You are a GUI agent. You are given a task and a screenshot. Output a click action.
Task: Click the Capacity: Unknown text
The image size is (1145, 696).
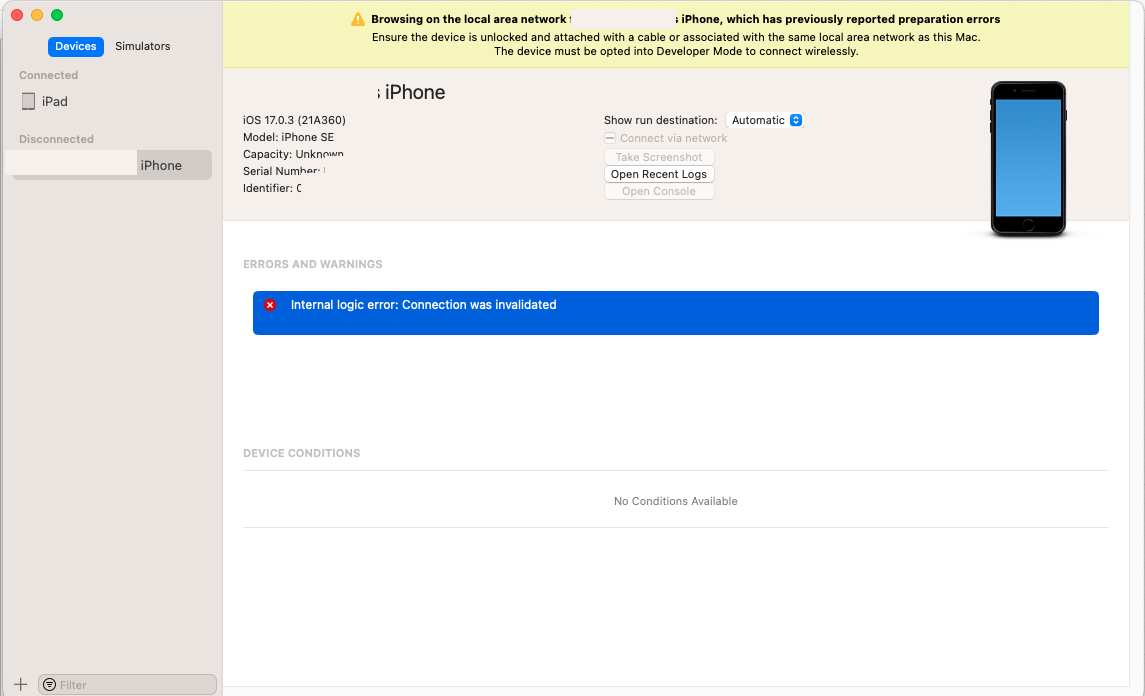pyautogui.click(x=294, y=154)
